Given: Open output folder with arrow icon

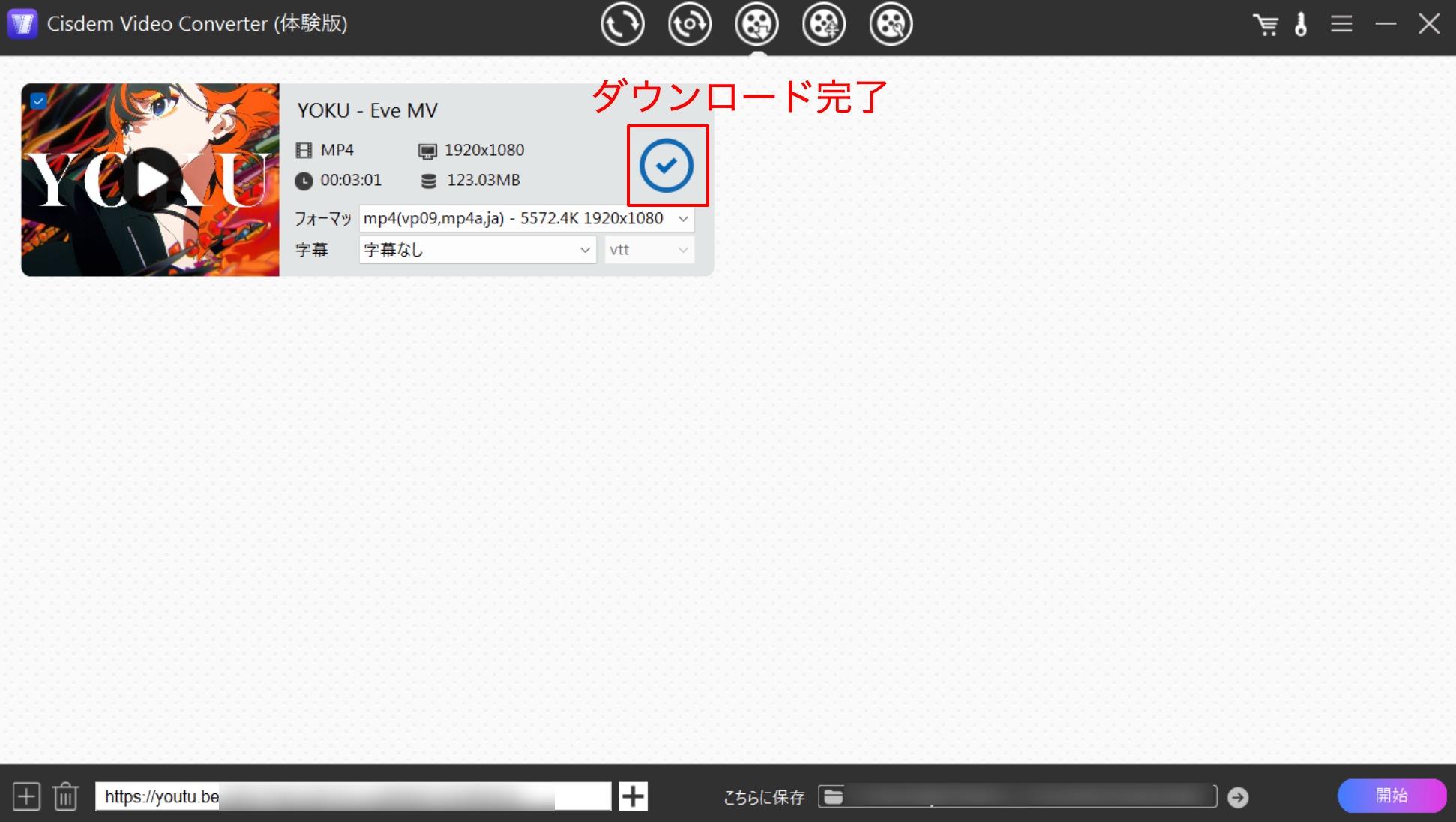Looking at the screenshot, I should tap(1238, 797).
